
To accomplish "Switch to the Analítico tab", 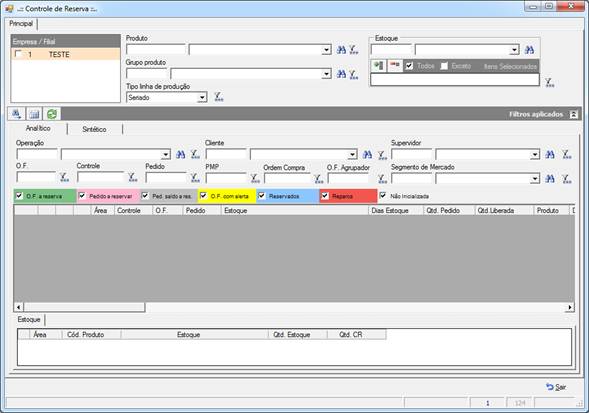I will pos(38,128).
